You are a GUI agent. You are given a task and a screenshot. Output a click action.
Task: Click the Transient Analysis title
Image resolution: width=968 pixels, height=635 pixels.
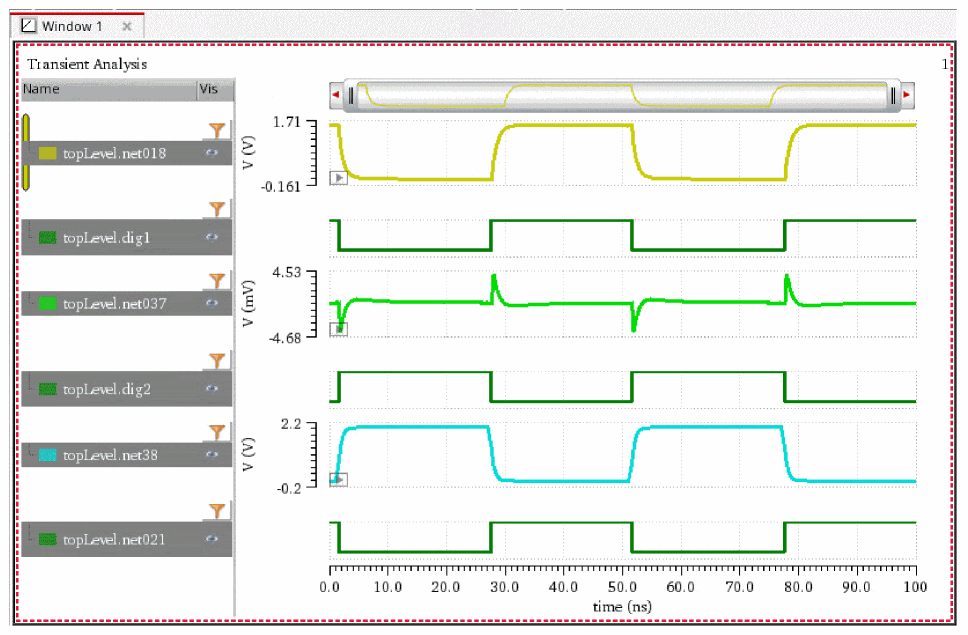(87, 64)
